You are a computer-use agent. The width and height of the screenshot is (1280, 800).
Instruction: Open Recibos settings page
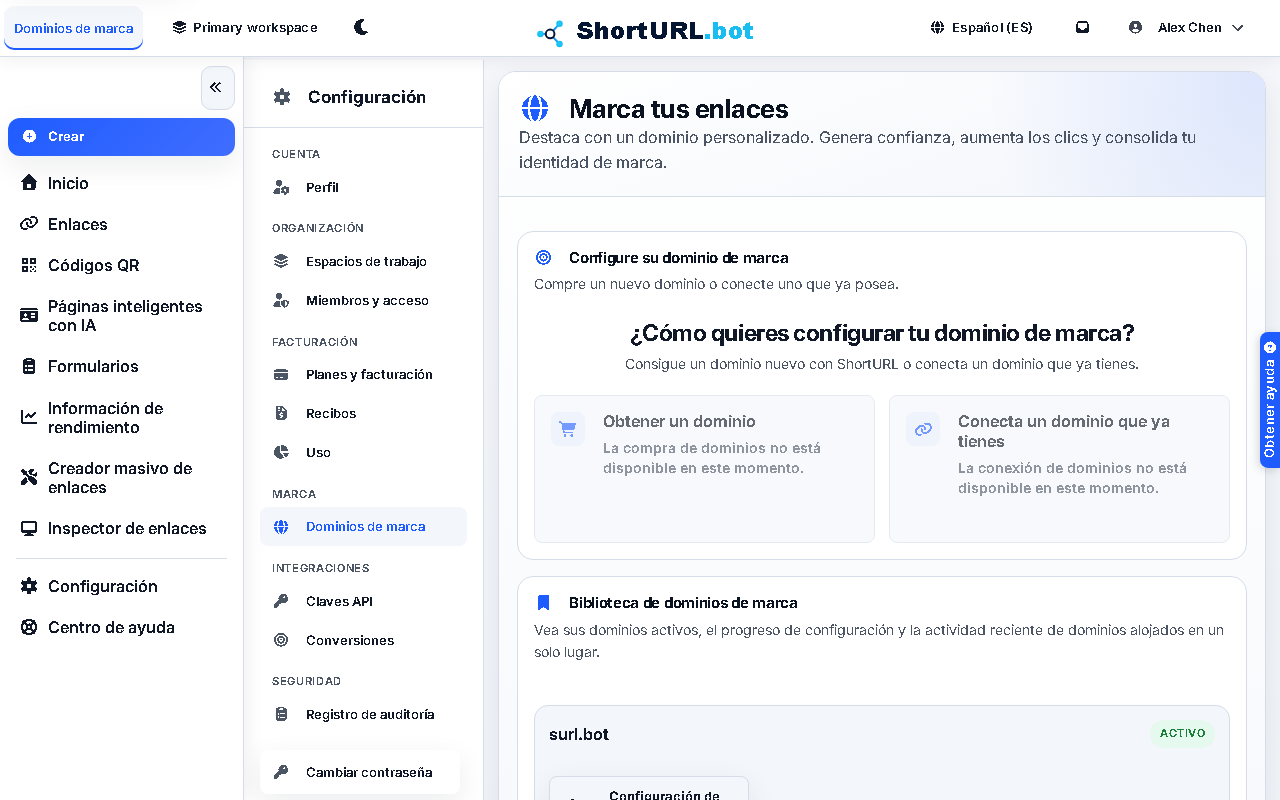point(363,413)
